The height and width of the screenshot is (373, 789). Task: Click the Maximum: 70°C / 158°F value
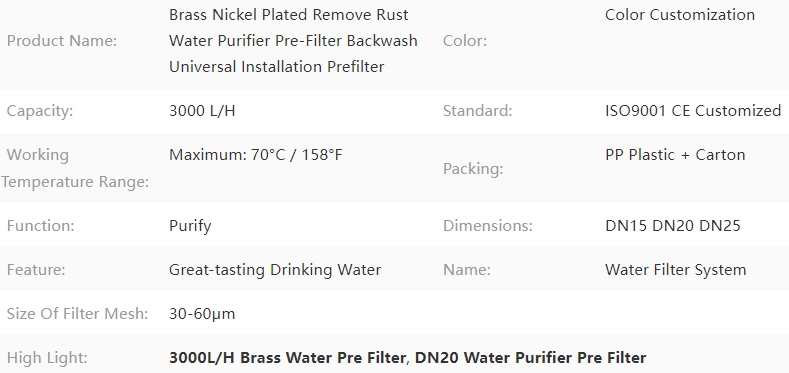pos(256,155)
